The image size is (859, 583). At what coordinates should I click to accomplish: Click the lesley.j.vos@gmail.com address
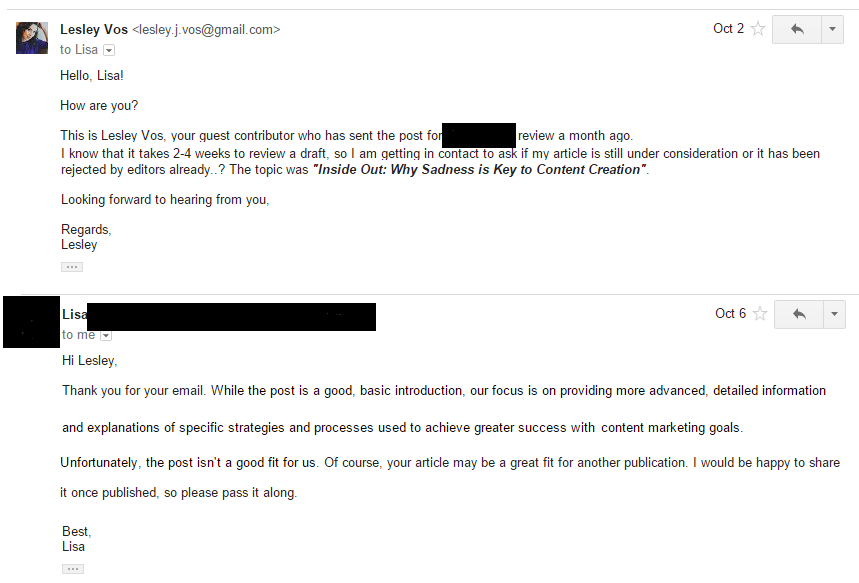206,30
